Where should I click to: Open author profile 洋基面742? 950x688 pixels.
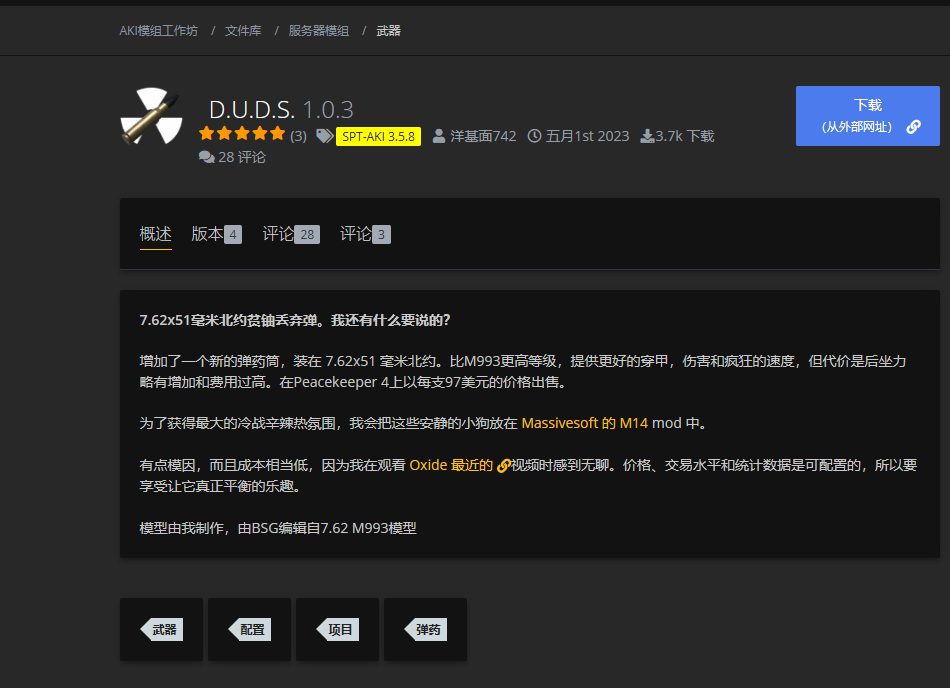pos(483,136)
